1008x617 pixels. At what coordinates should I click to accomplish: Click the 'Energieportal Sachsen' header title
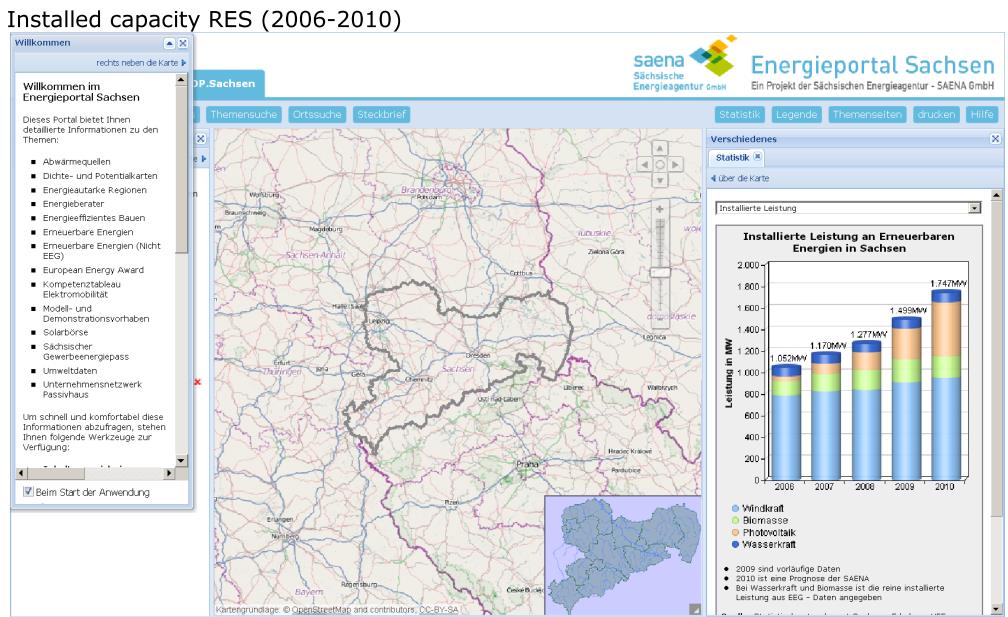872,66
